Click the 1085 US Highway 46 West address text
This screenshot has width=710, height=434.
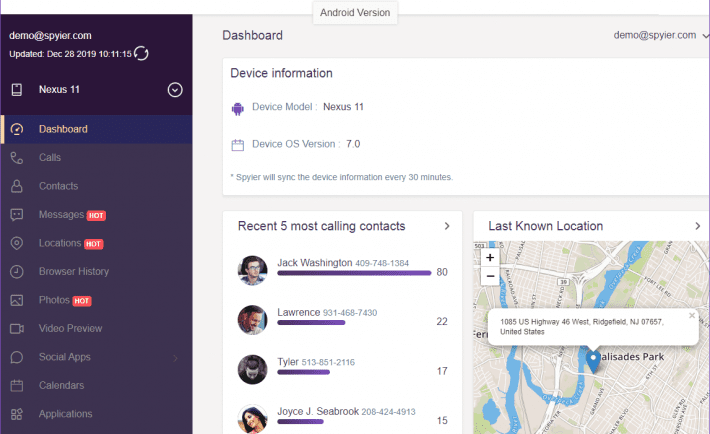[x=582, y=327]
